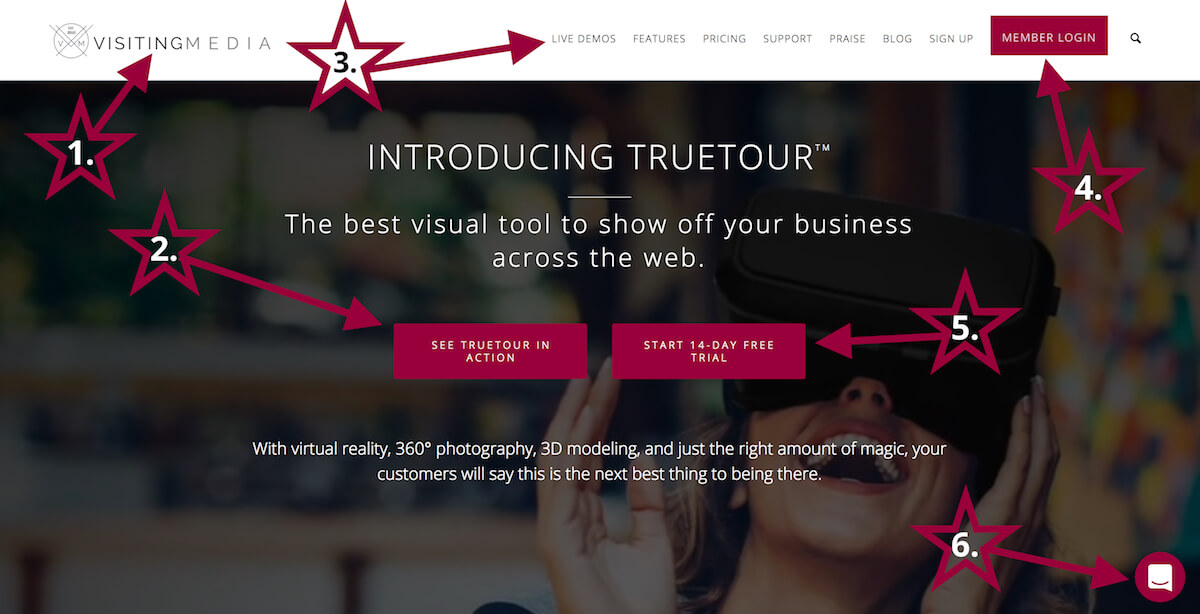Click See TrueTour in Action button
Screen dimensions: 1200x614
click(490, 351)
